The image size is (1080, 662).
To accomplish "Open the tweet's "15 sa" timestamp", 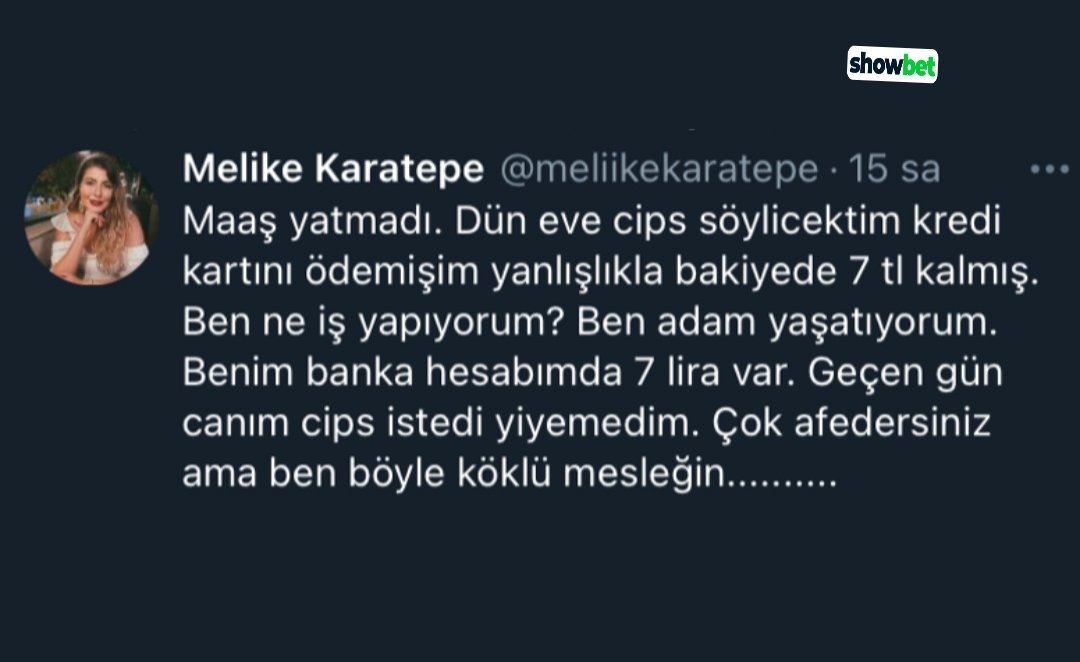I will (894, 171).
